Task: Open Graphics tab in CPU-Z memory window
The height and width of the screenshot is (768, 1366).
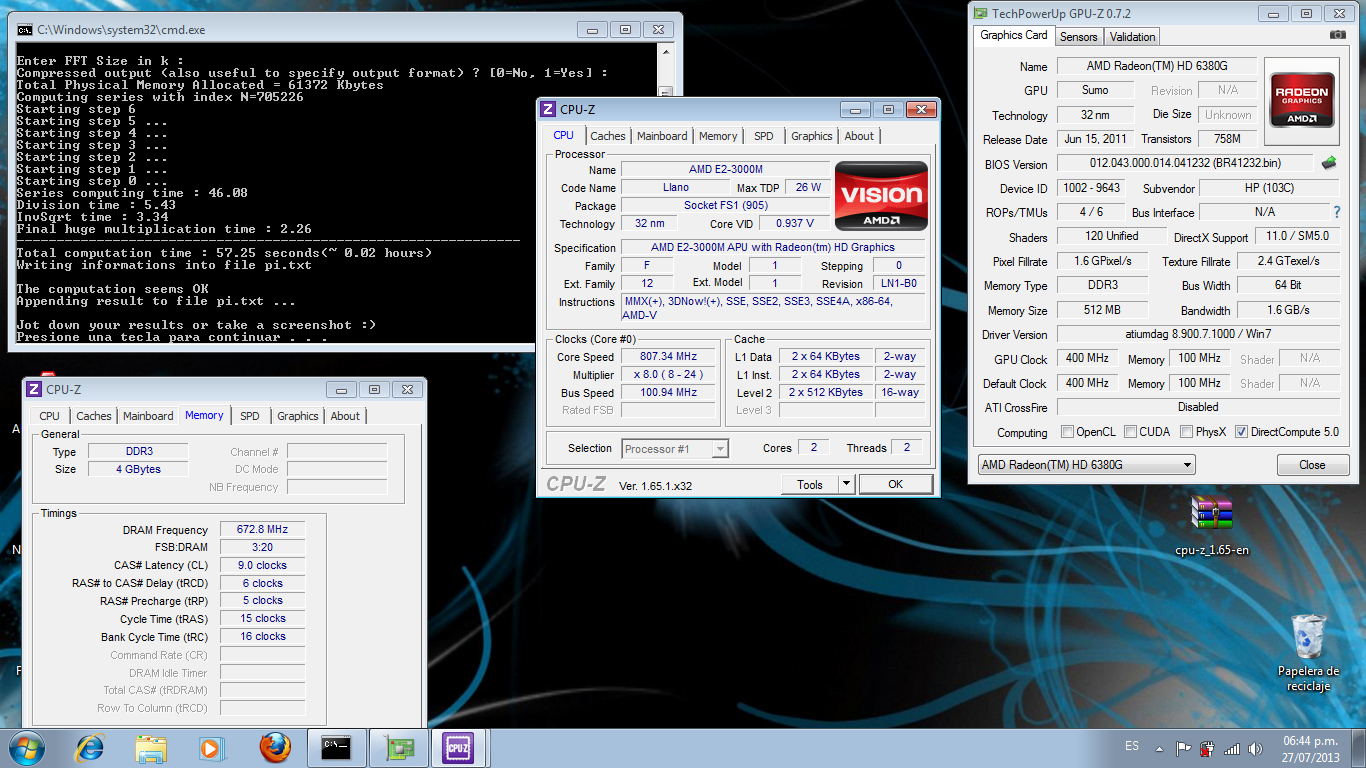Action: click(298, 416)
